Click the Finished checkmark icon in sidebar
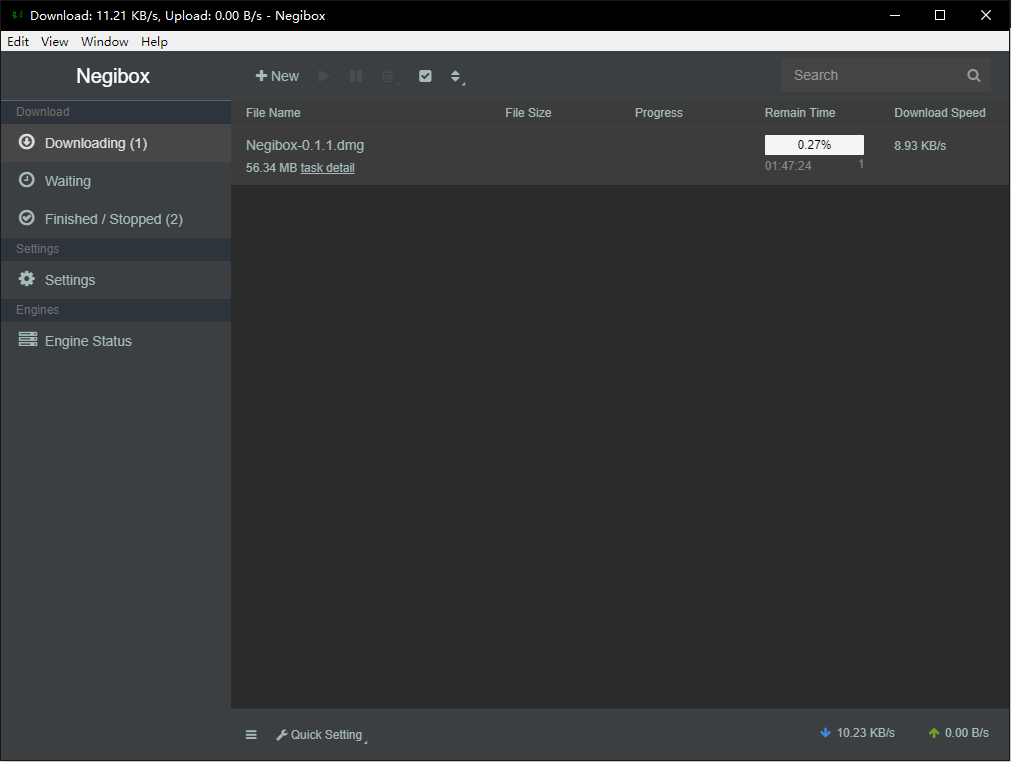 click(26, 218)
